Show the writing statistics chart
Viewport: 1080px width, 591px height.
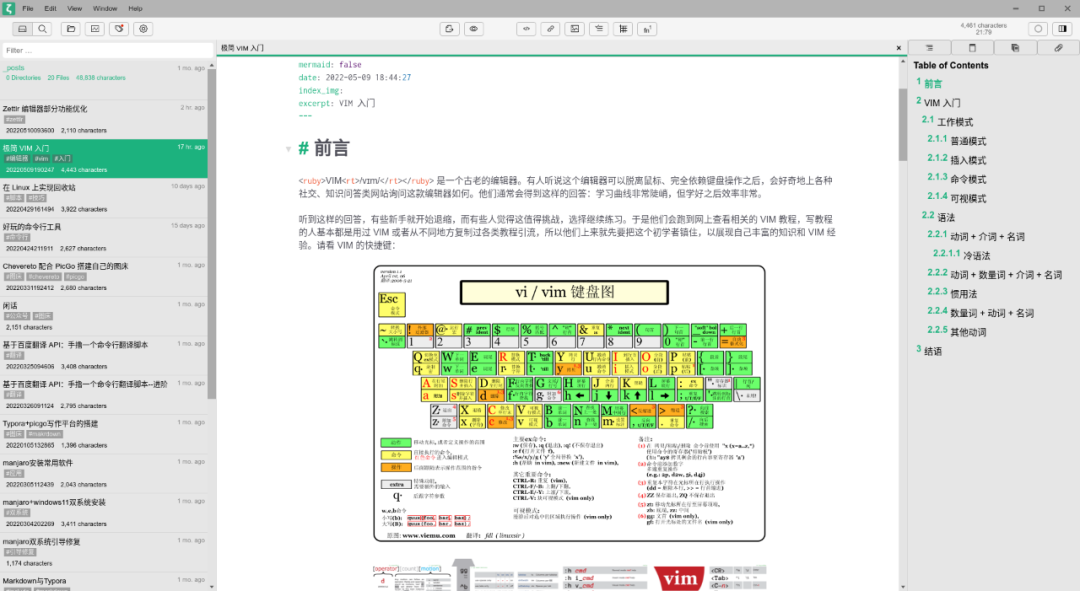[95, 29]
